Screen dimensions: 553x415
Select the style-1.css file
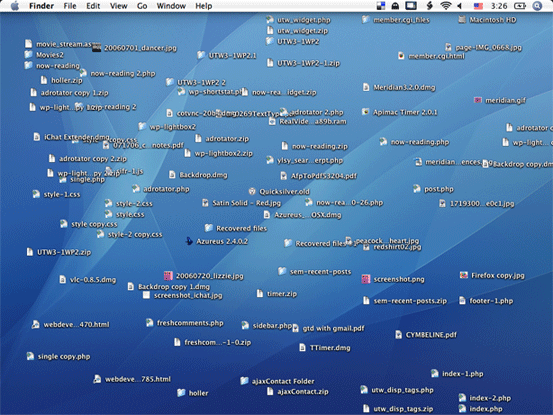tap(56, 194)
